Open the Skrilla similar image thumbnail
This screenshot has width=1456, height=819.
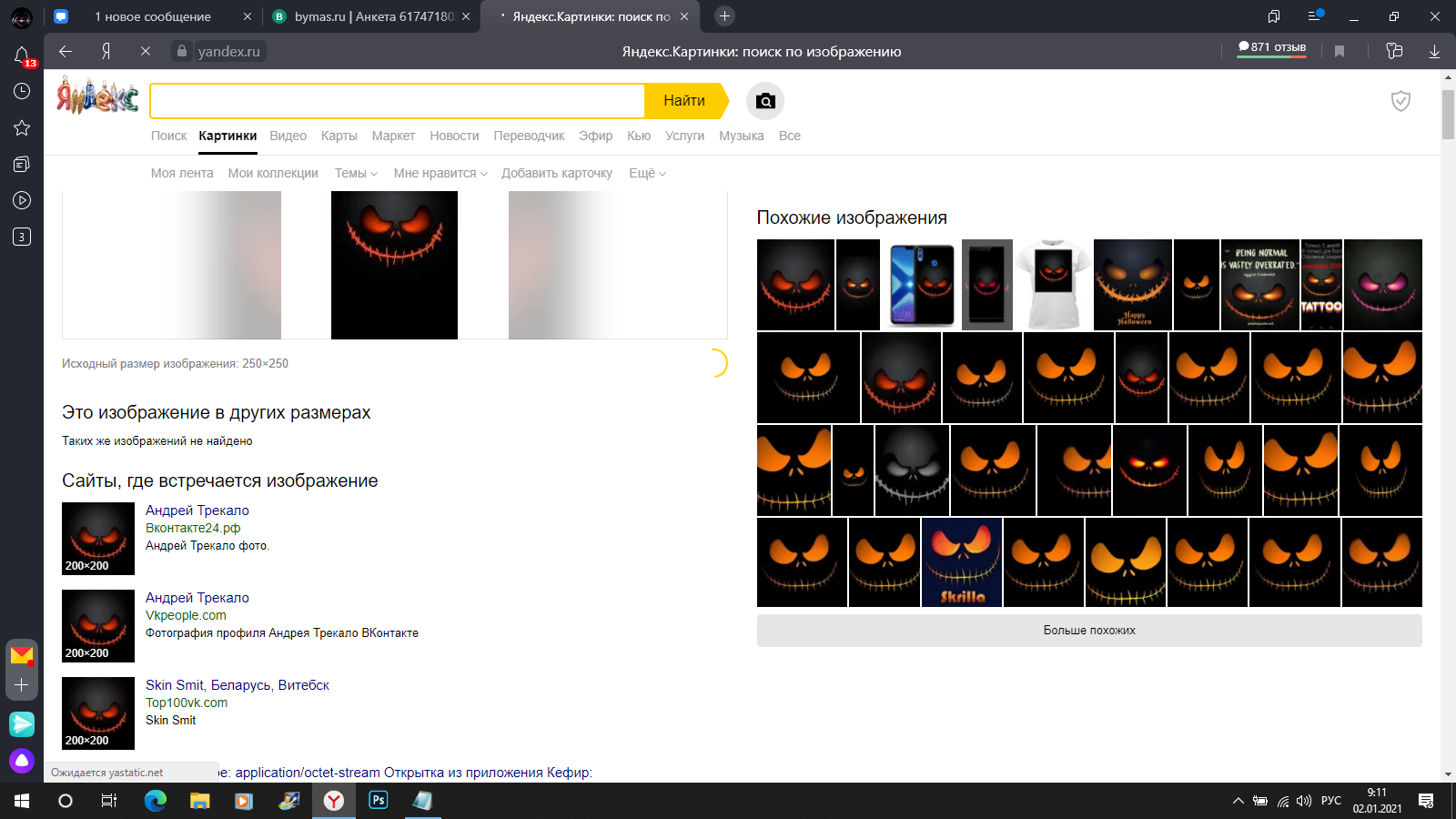(962, 562)
